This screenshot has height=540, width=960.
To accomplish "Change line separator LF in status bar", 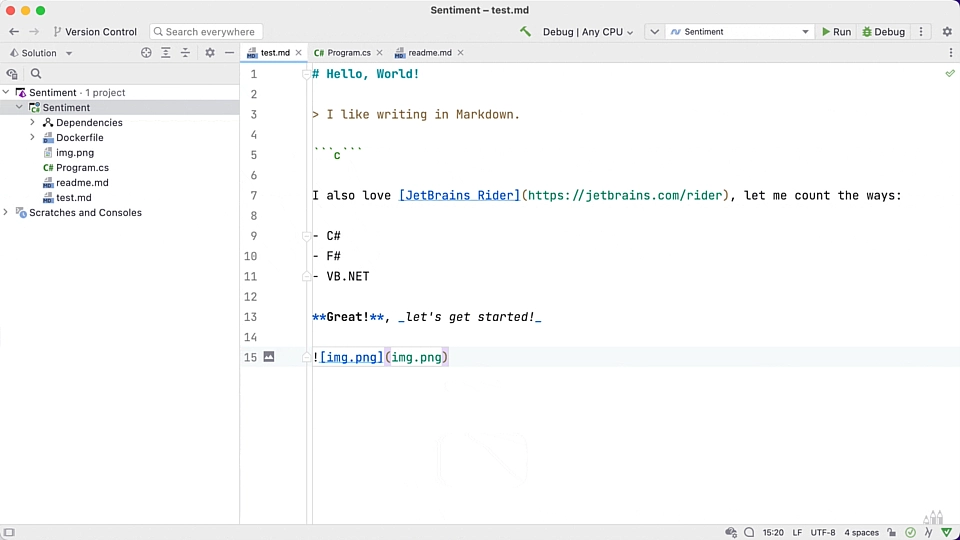I will pos(797,533).
